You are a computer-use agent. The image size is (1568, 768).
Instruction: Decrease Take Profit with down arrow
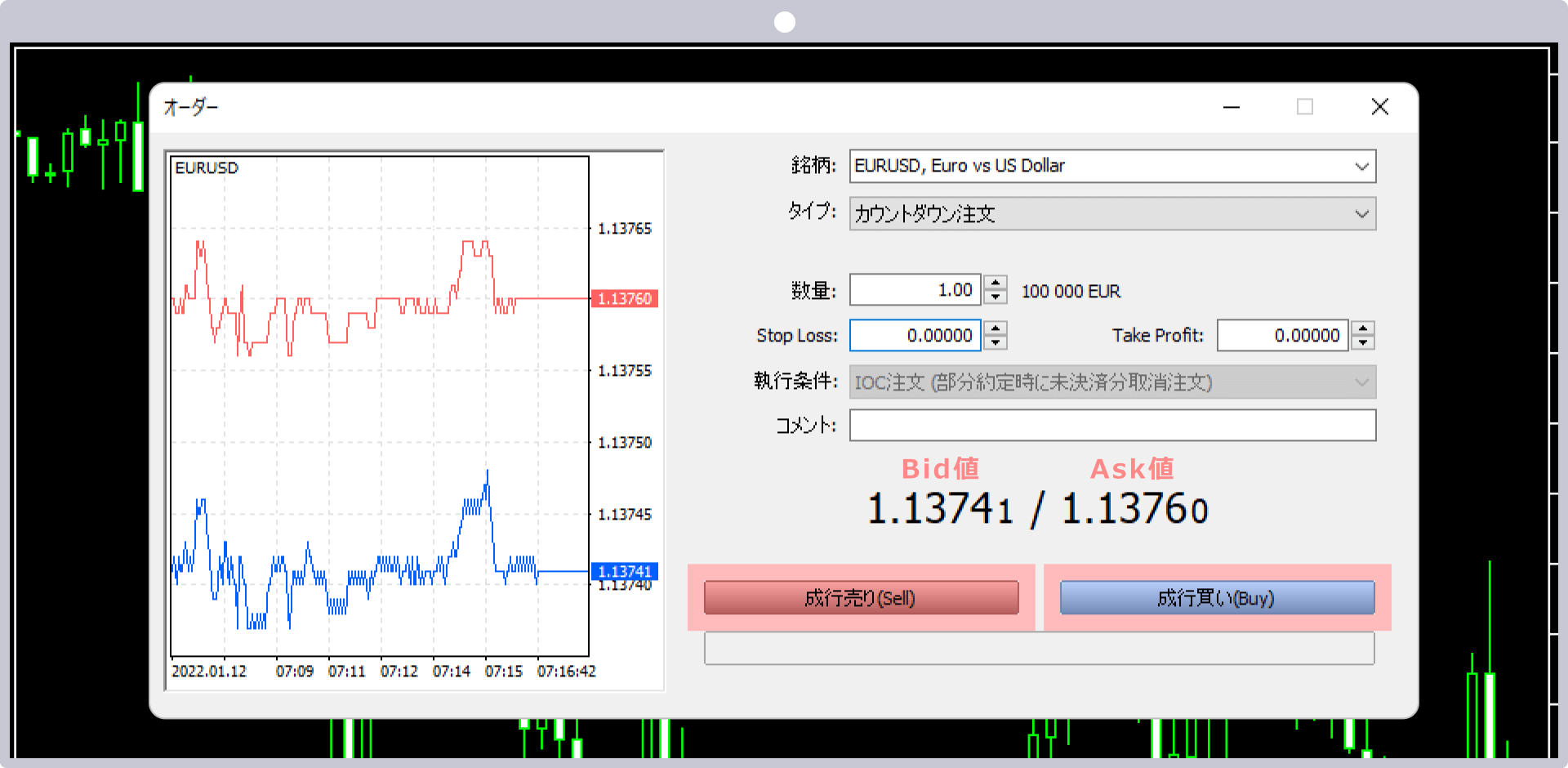1363,343
